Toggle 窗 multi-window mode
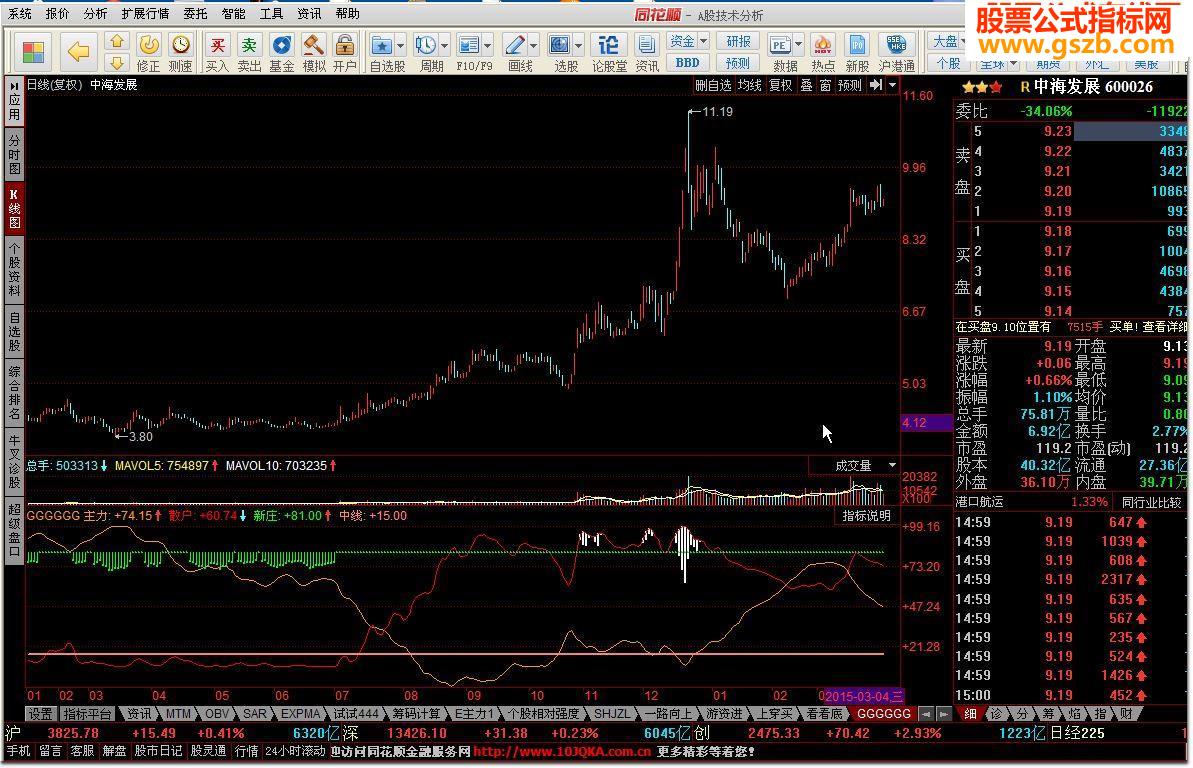 click(825, 84)
